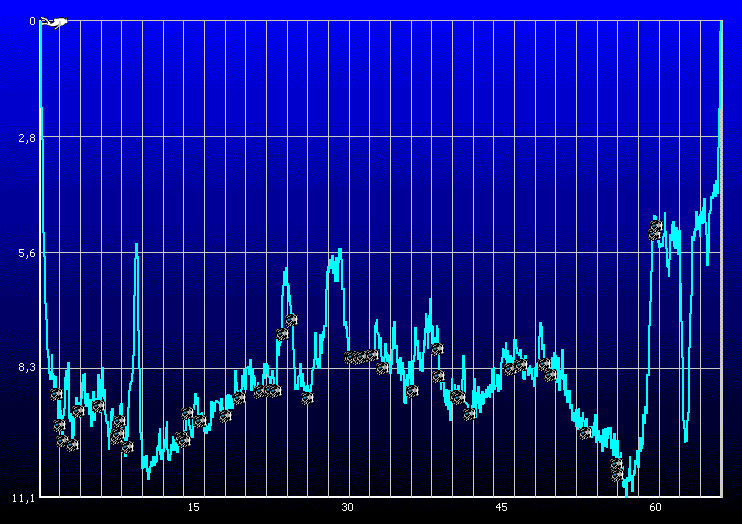Screen dimensions: 742x524
Task: Select camera marker just below the minute-24 peak marker
Action: (x=283, y=335)
